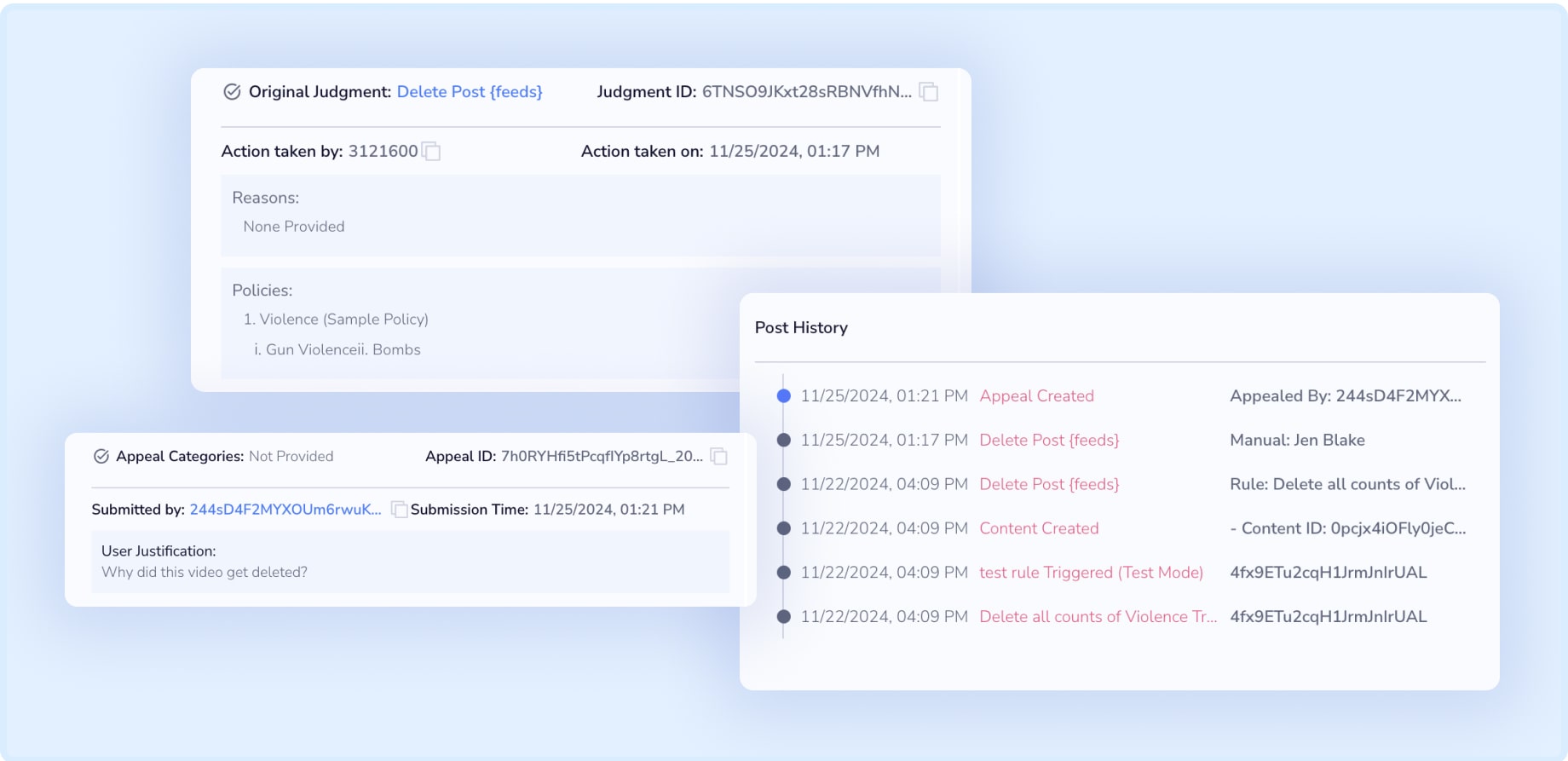Open the submitter 244sD4F2MYXOUm6rwuK profile link

pyautogui.click(x=285, y=510)
